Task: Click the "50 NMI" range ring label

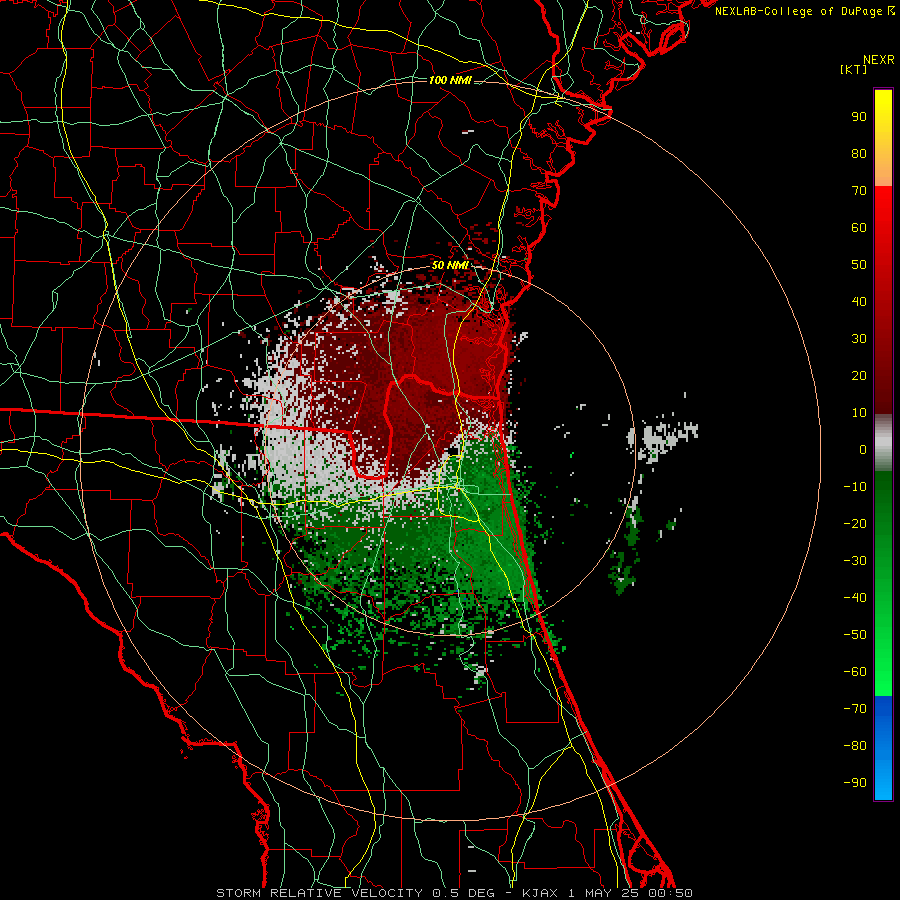Action: click(450, 265)
